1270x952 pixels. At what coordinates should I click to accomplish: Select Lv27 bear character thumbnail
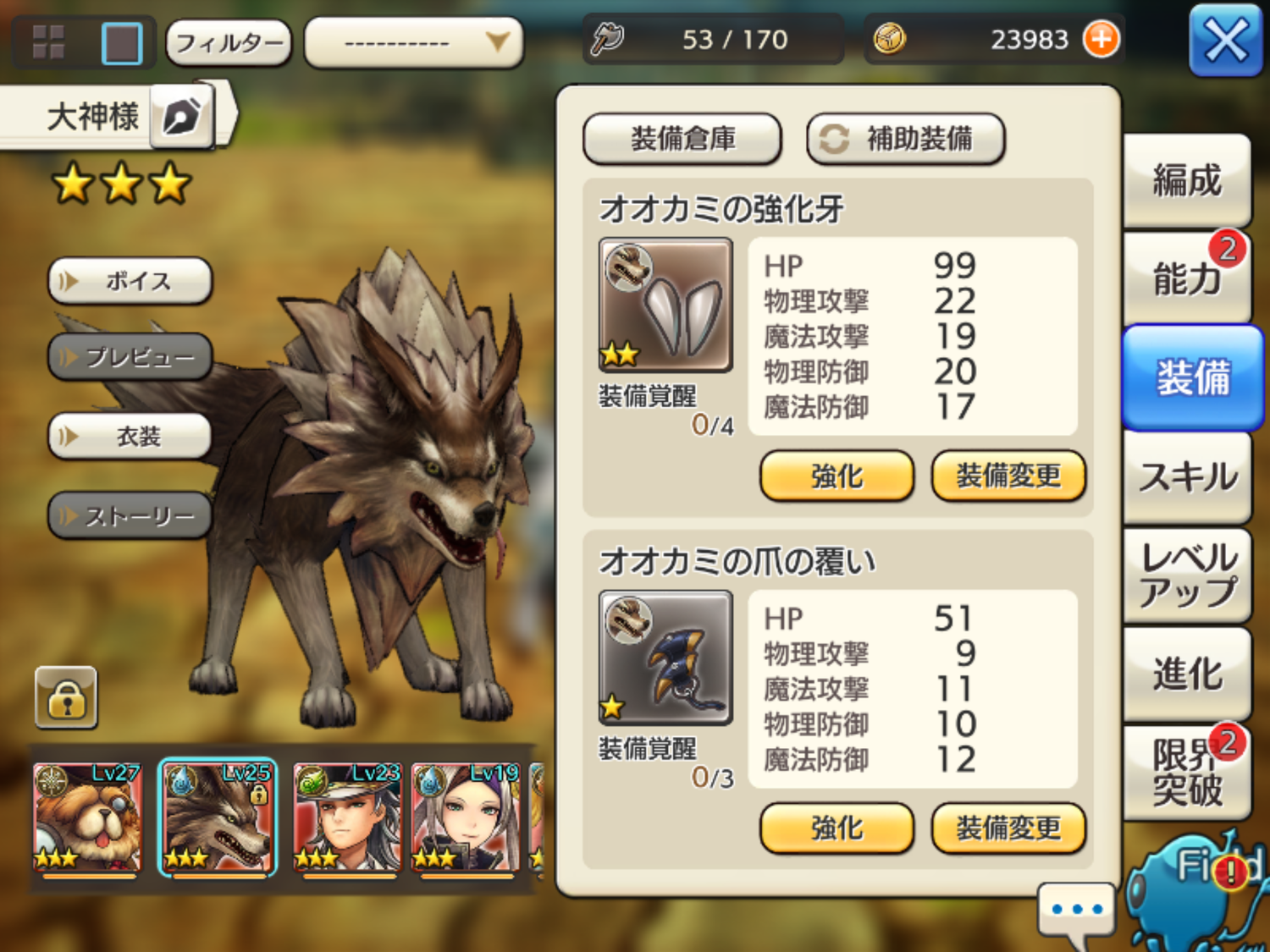88,817
